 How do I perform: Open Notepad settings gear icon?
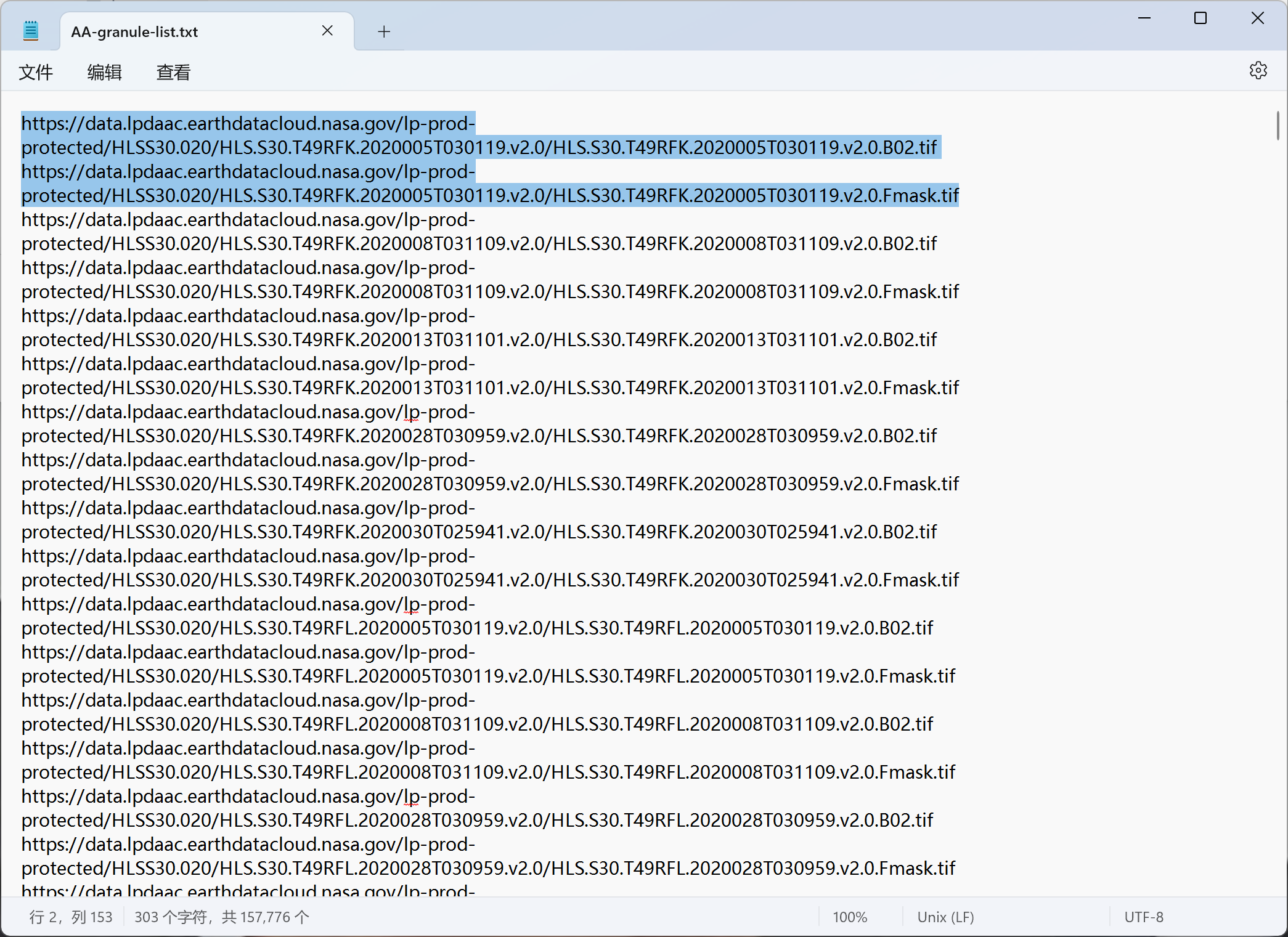point(1258,71)
